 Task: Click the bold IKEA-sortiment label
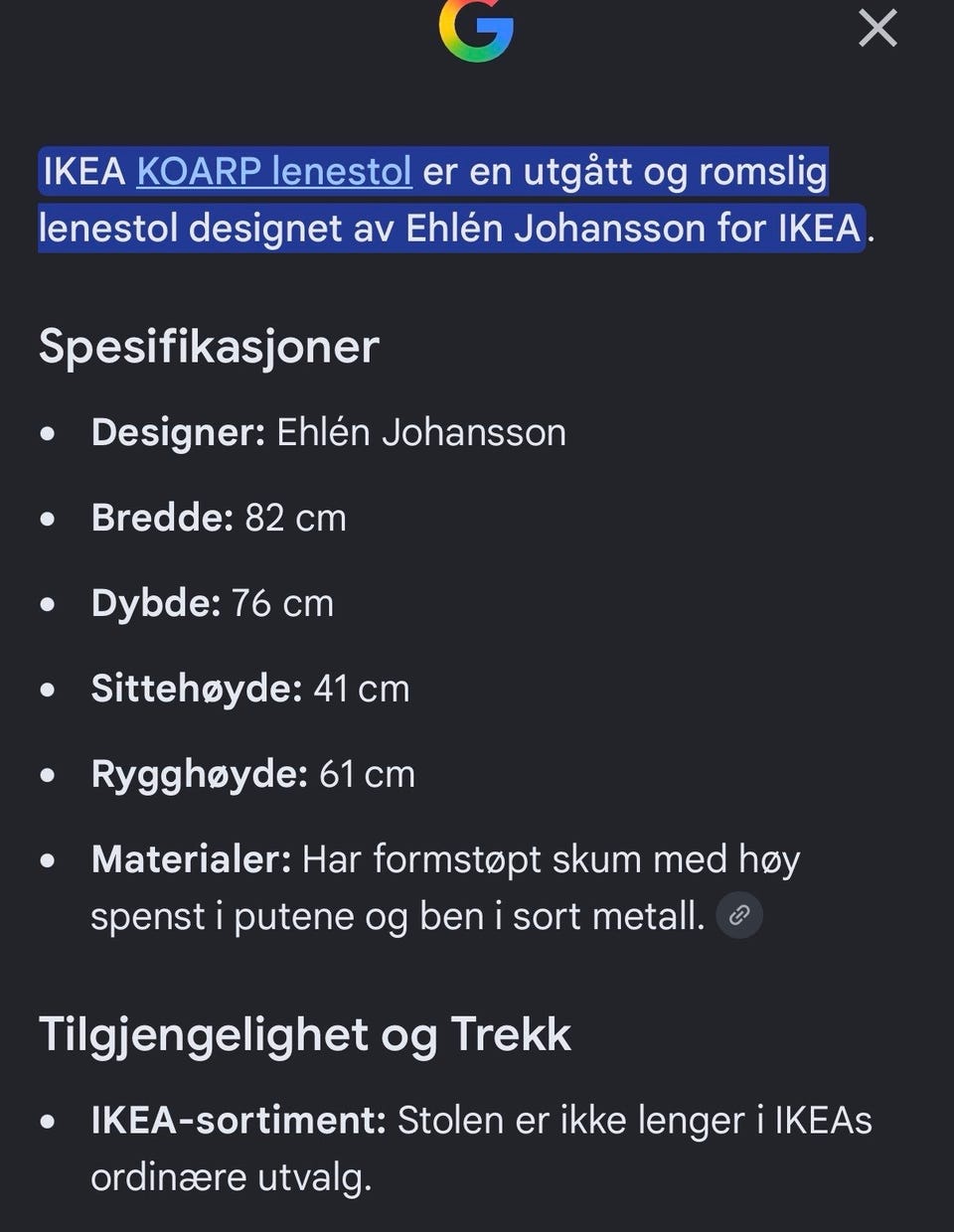click(238, 1120)
